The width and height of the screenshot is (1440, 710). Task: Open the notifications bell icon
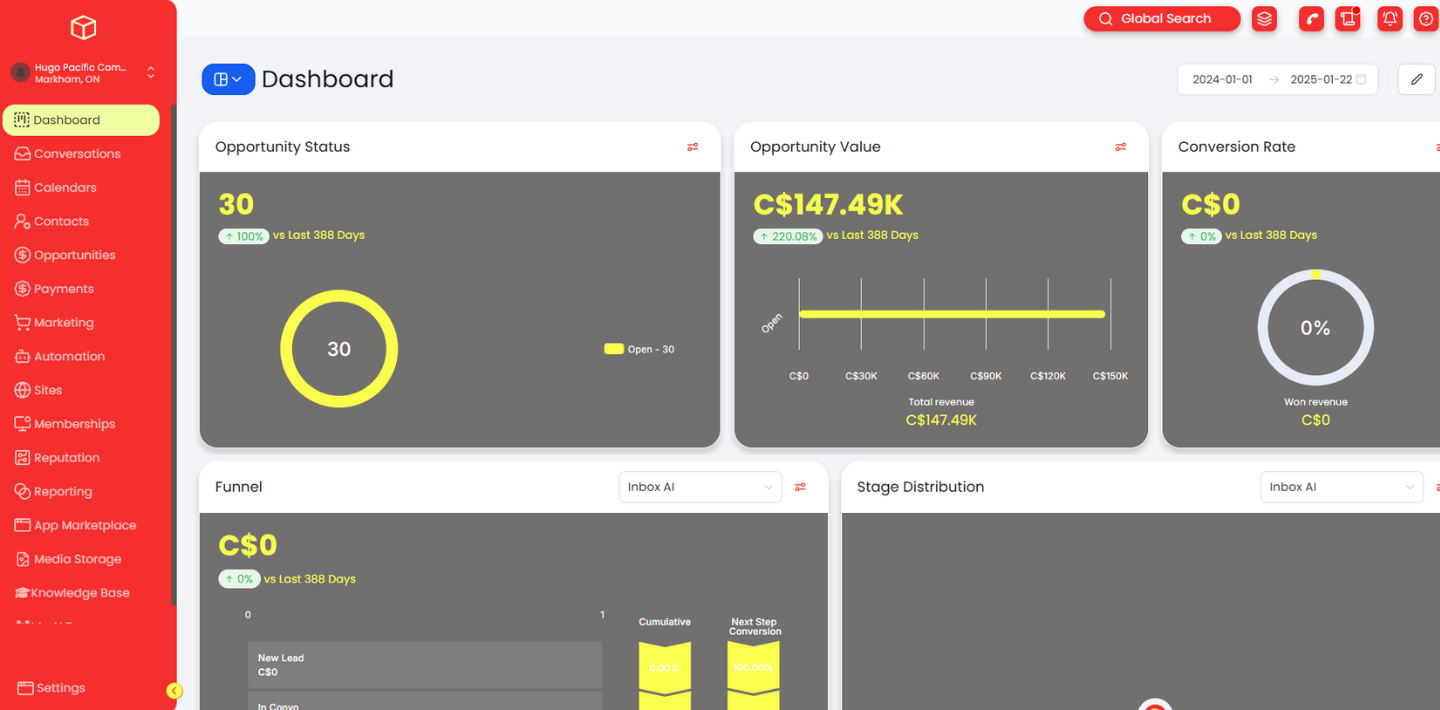pos(1389,19)
